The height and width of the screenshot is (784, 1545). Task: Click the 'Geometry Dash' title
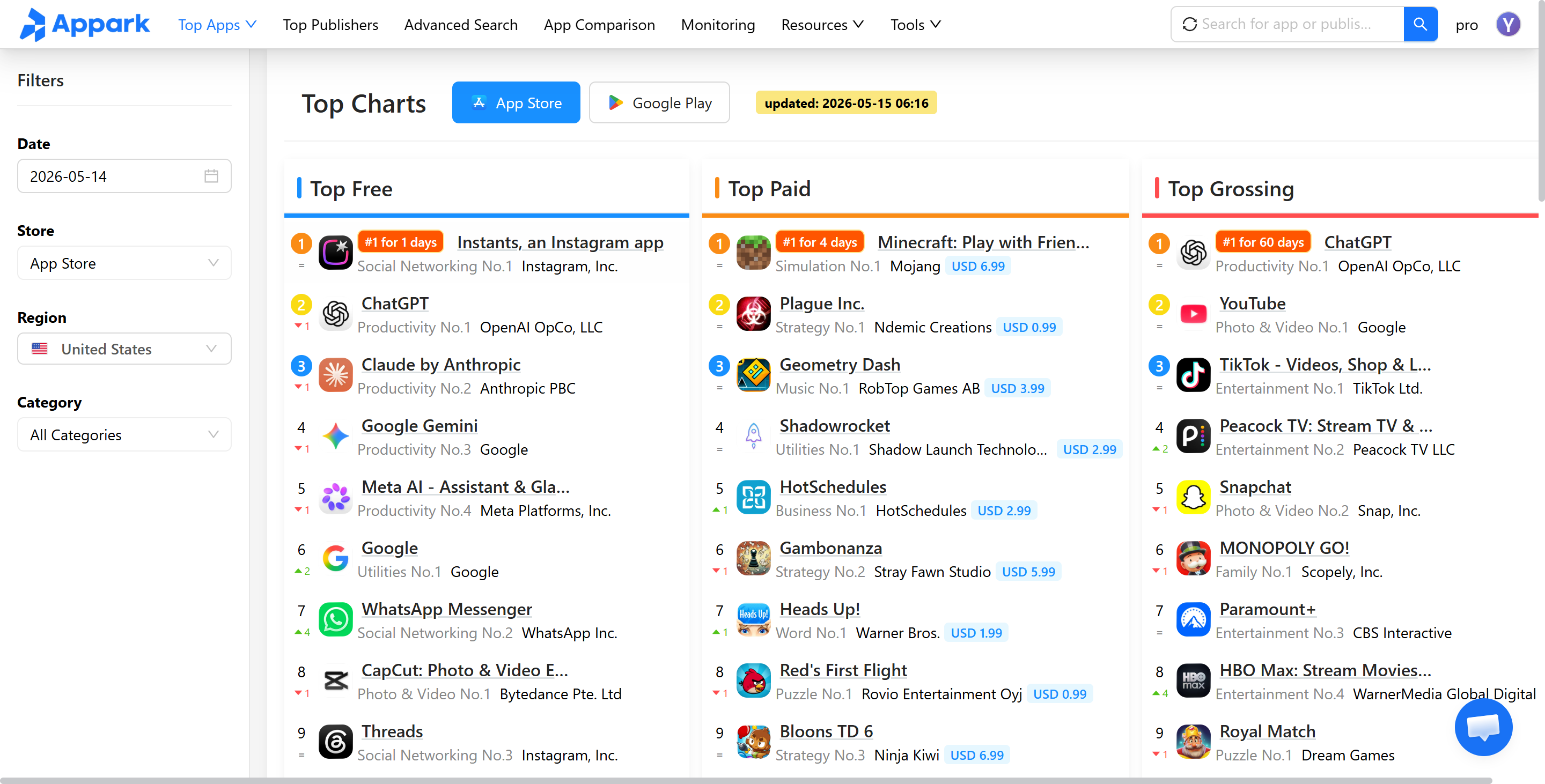pyautogui.click(x=840, y=365)
